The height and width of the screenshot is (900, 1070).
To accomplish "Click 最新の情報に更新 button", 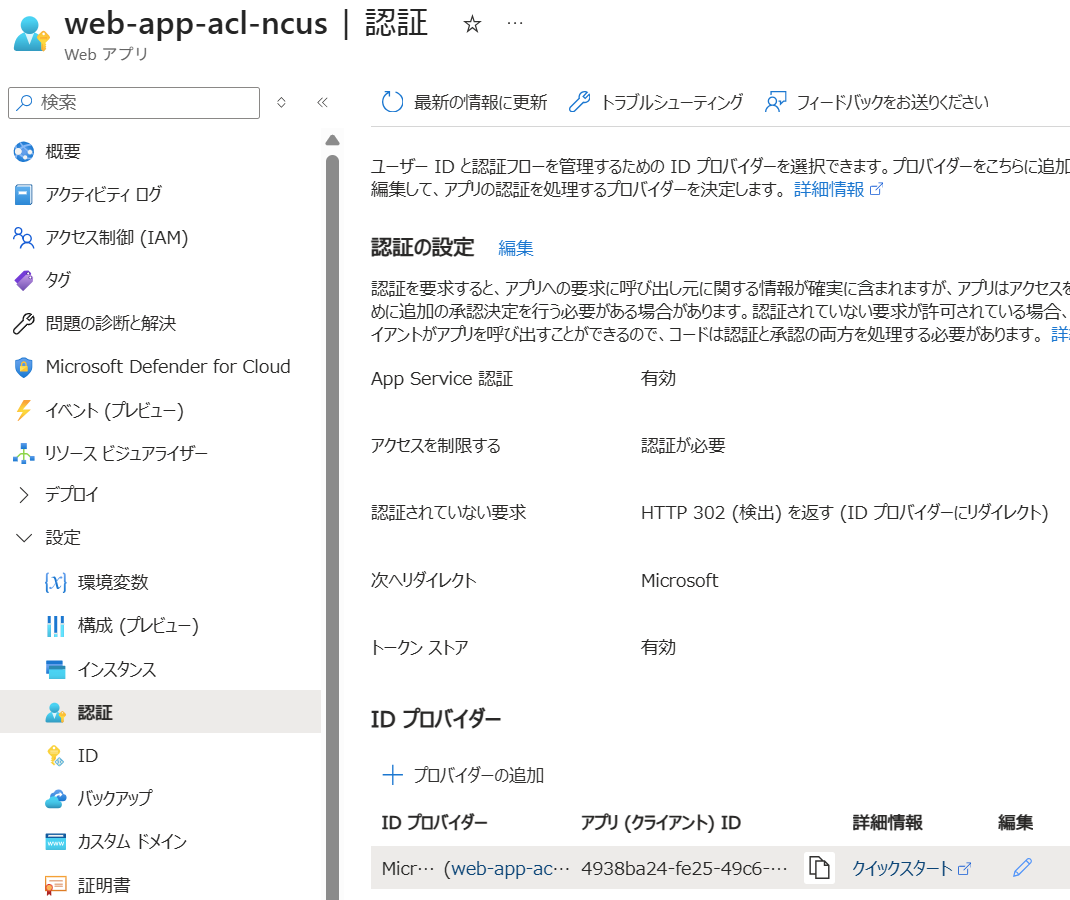I will tap(464, 102).
